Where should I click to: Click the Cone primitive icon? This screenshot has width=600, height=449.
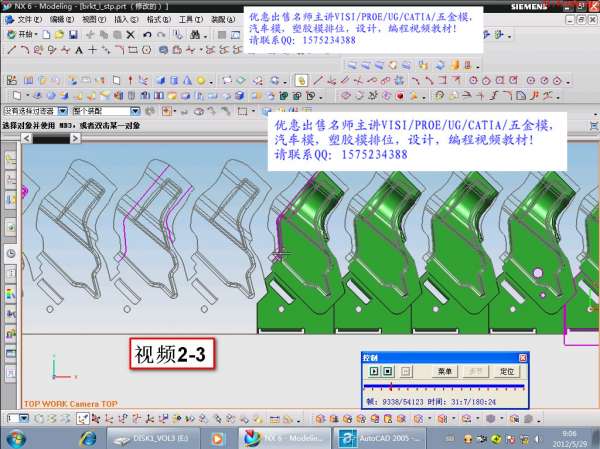pyautogui.click(x=187, y=80)
